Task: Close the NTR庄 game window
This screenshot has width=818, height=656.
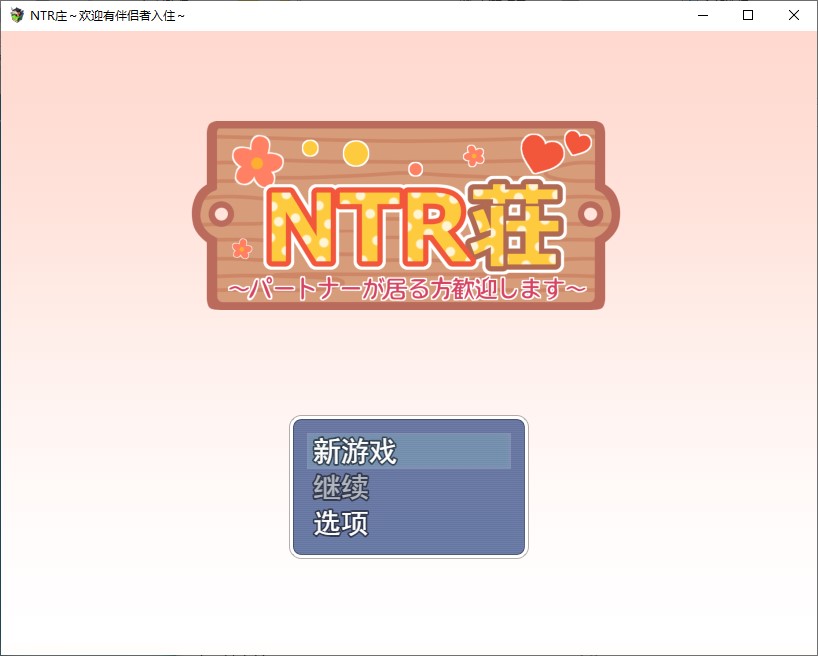Action: click(795, 15)
